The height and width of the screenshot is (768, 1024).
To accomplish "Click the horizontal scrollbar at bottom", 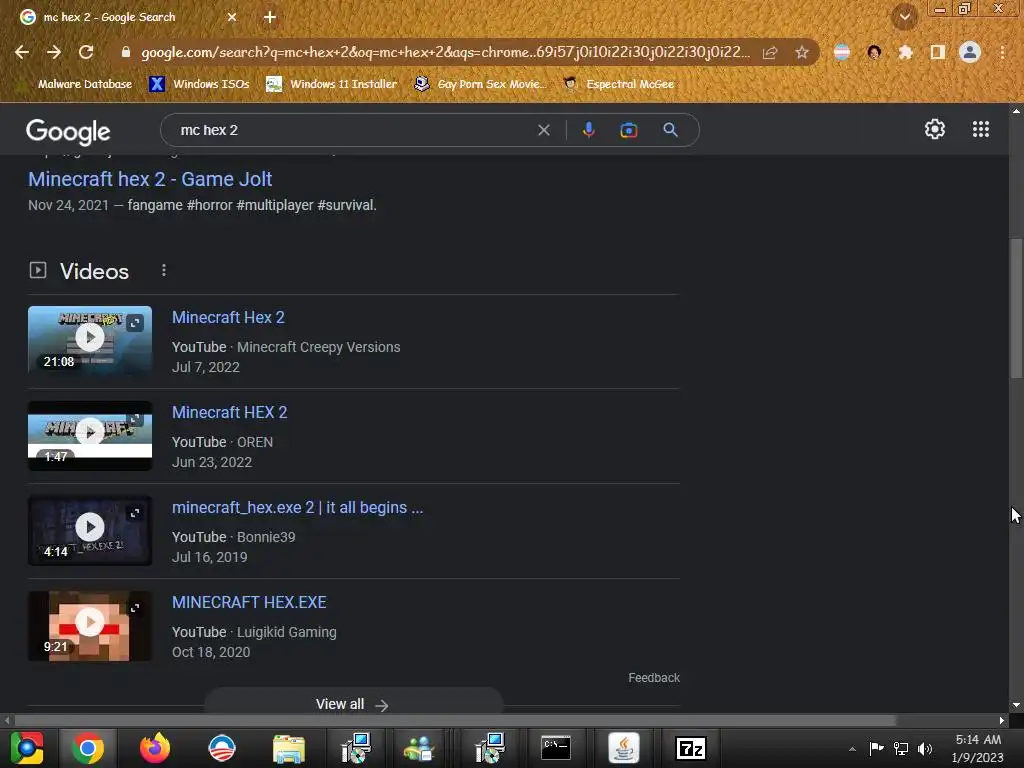I will (x=456, y=720).
